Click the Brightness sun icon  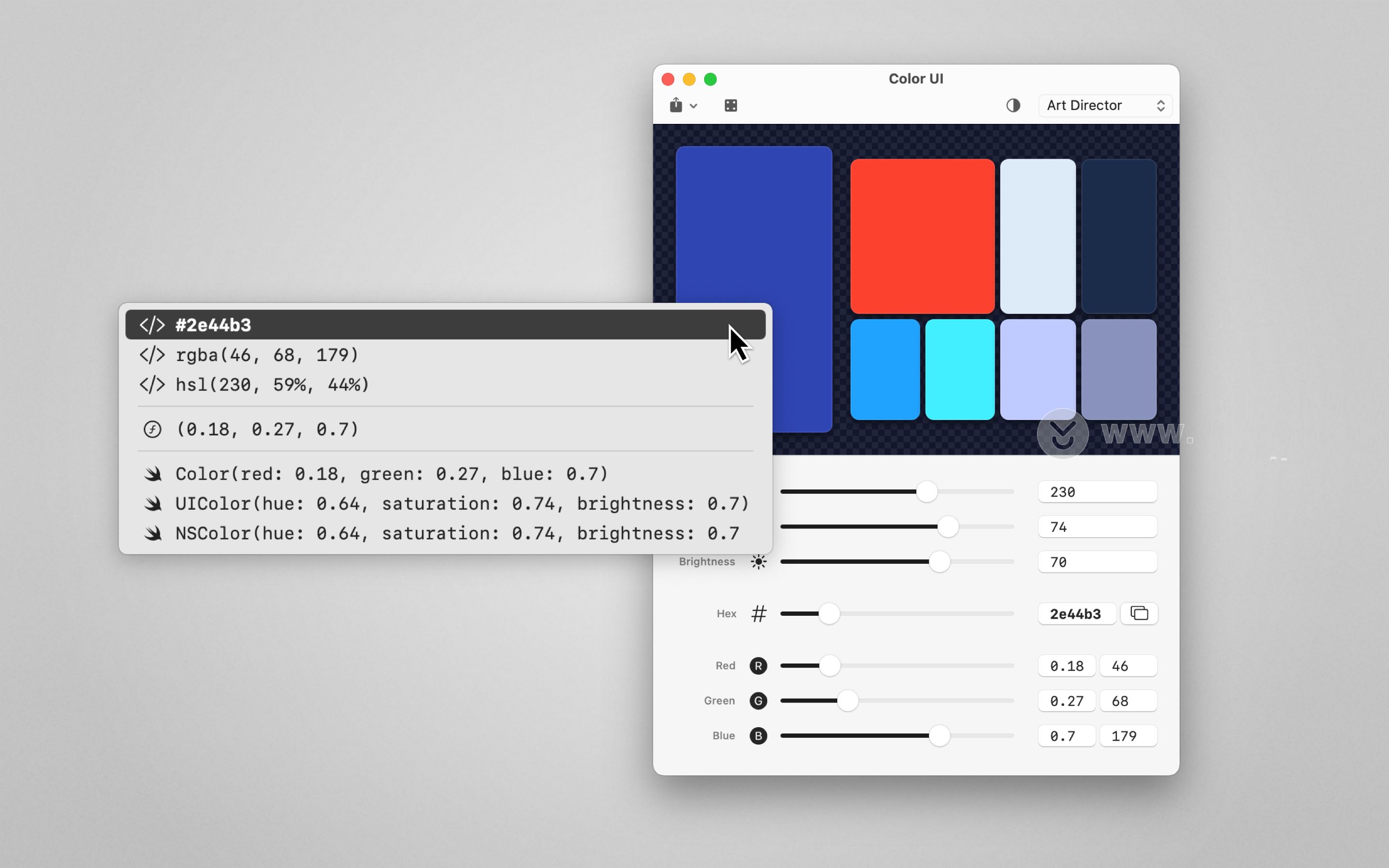tap(758, 561)
